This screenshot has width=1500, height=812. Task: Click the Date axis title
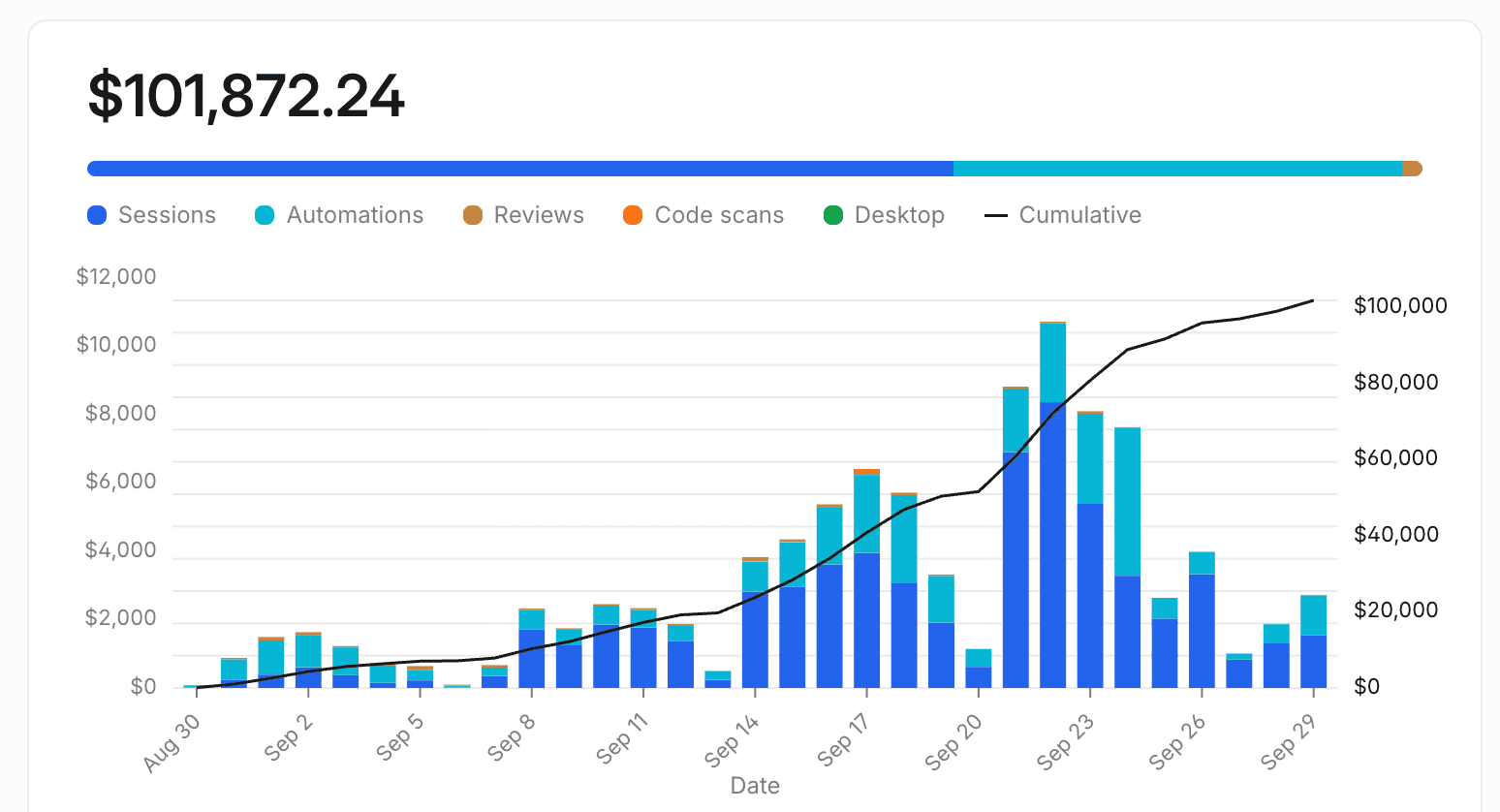pyautogui.click(x=755, y=786)
